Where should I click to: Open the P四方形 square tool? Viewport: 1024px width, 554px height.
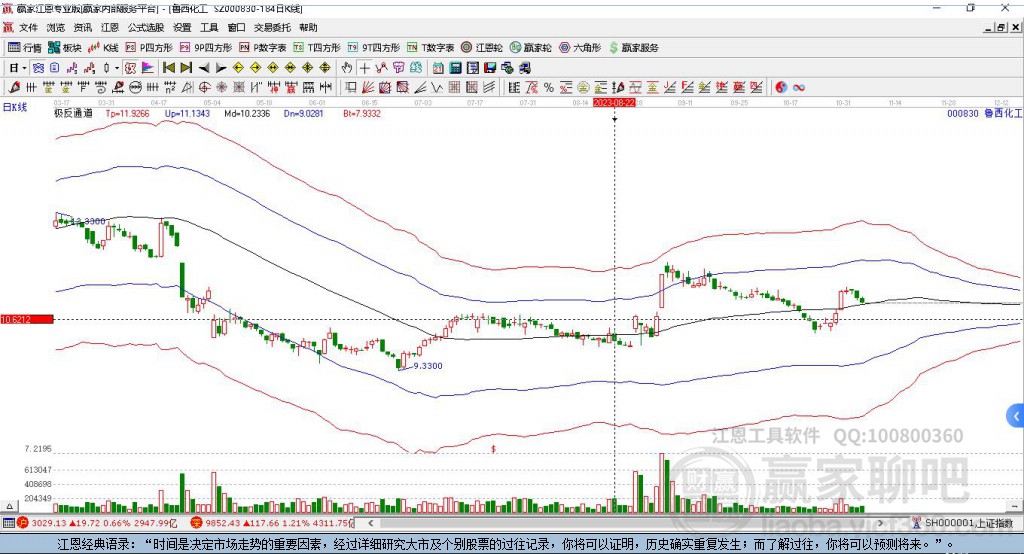tap(149, 48)
